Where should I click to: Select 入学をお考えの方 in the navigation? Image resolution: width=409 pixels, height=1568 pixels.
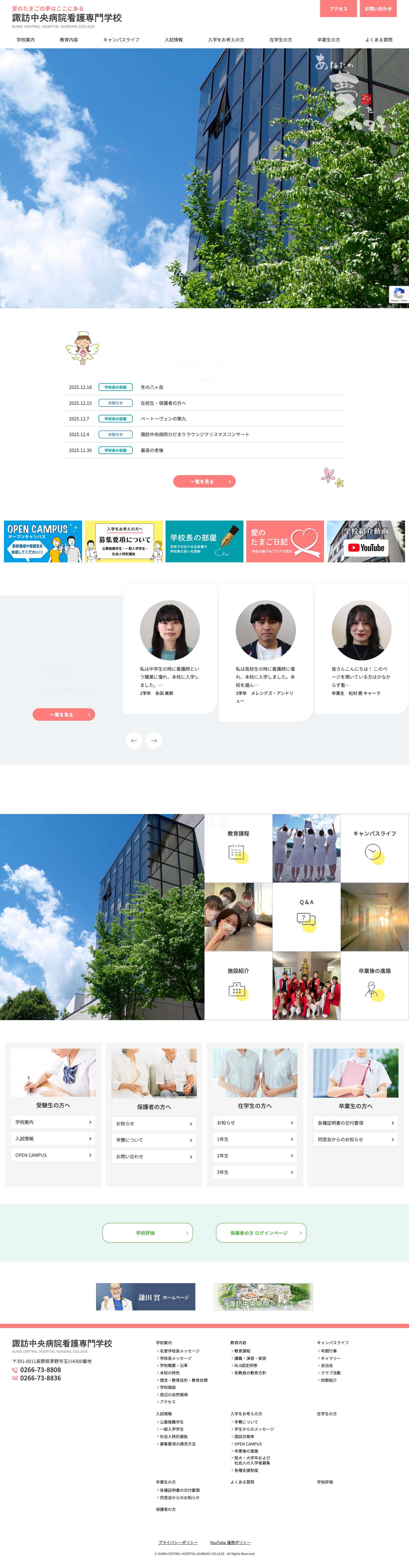[226, 40]
